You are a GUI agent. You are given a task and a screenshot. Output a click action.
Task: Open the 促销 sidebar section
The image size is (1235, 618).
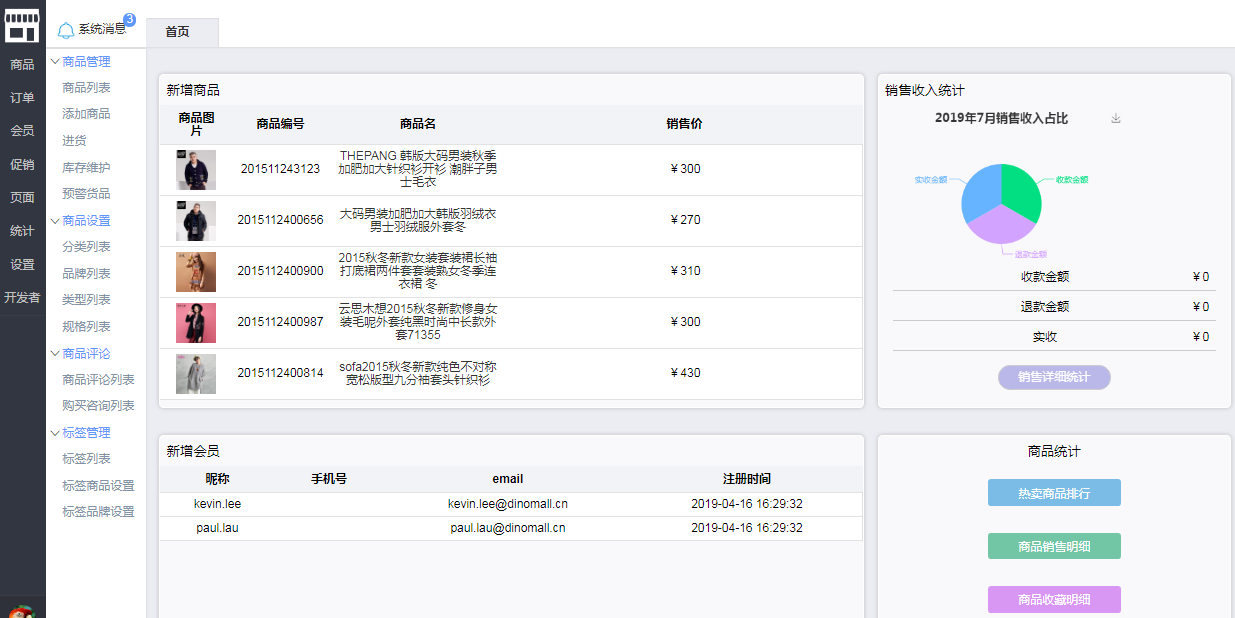(x=22, y=165)
